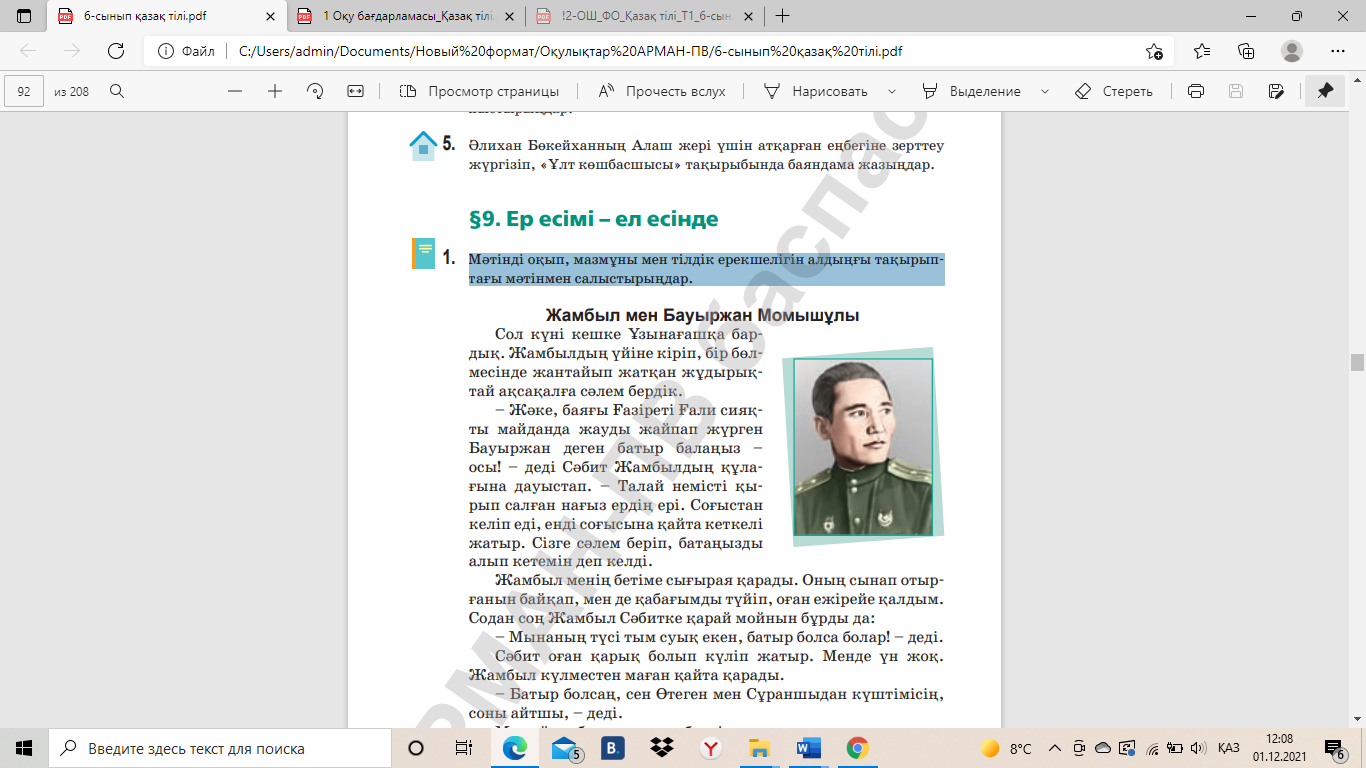1366x768 pixels.
Task: Open the tab actions menu icon
Action: [24, 16]
